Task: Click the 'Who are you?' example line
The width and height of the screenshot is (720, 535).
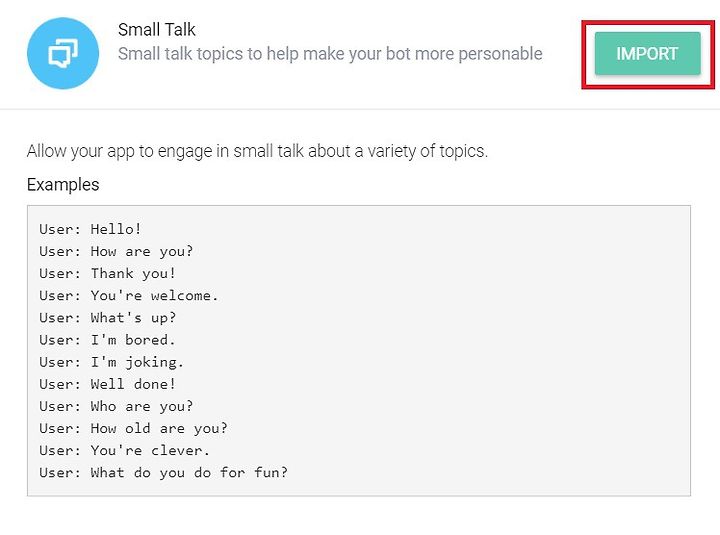Action: (x=116, y=406)
